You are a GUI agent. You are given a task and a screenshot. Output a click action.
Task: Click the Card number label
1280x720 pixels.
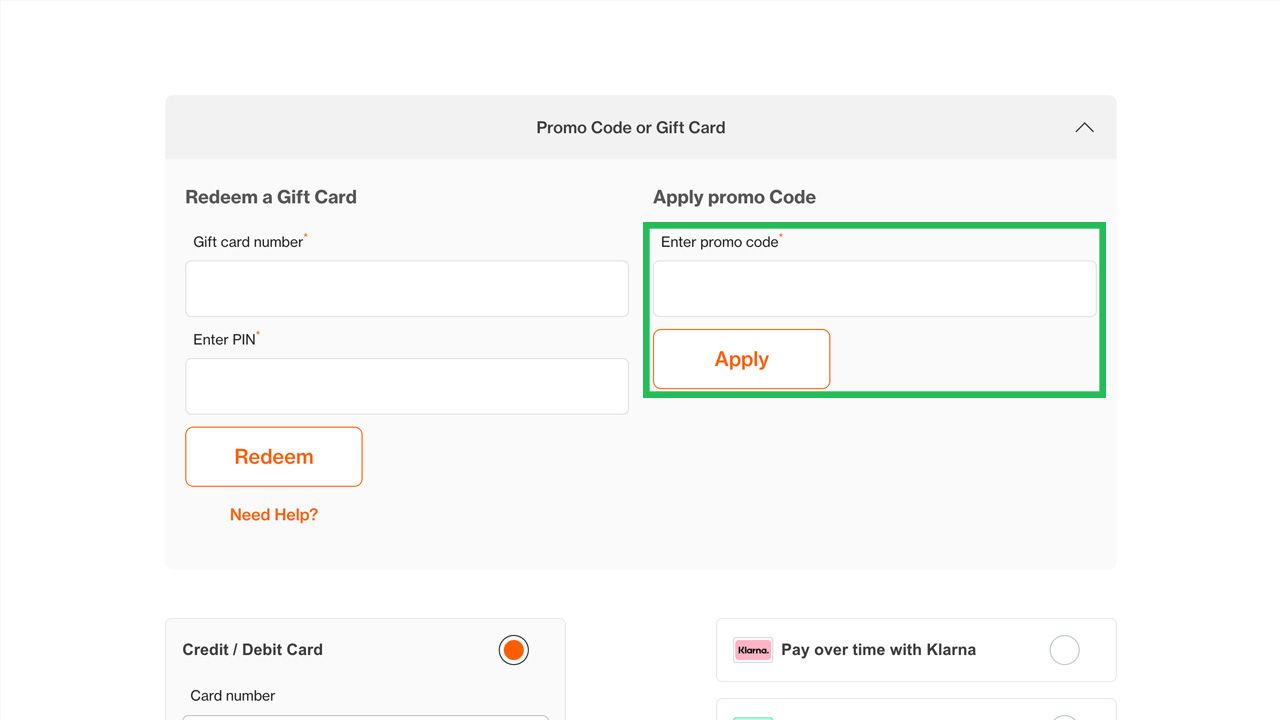(x=232, y=696)
